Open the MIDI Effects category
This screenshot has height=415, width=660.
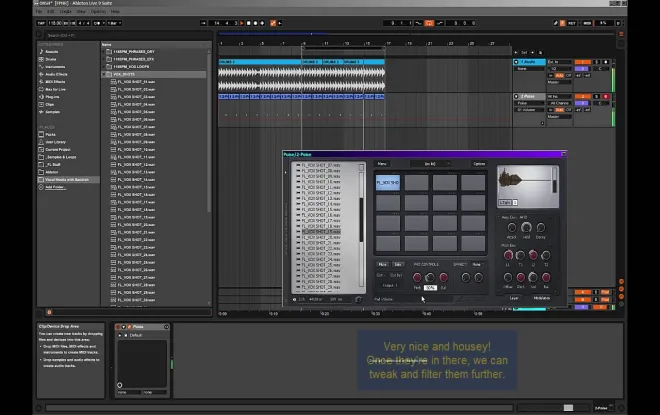(55, 82)
